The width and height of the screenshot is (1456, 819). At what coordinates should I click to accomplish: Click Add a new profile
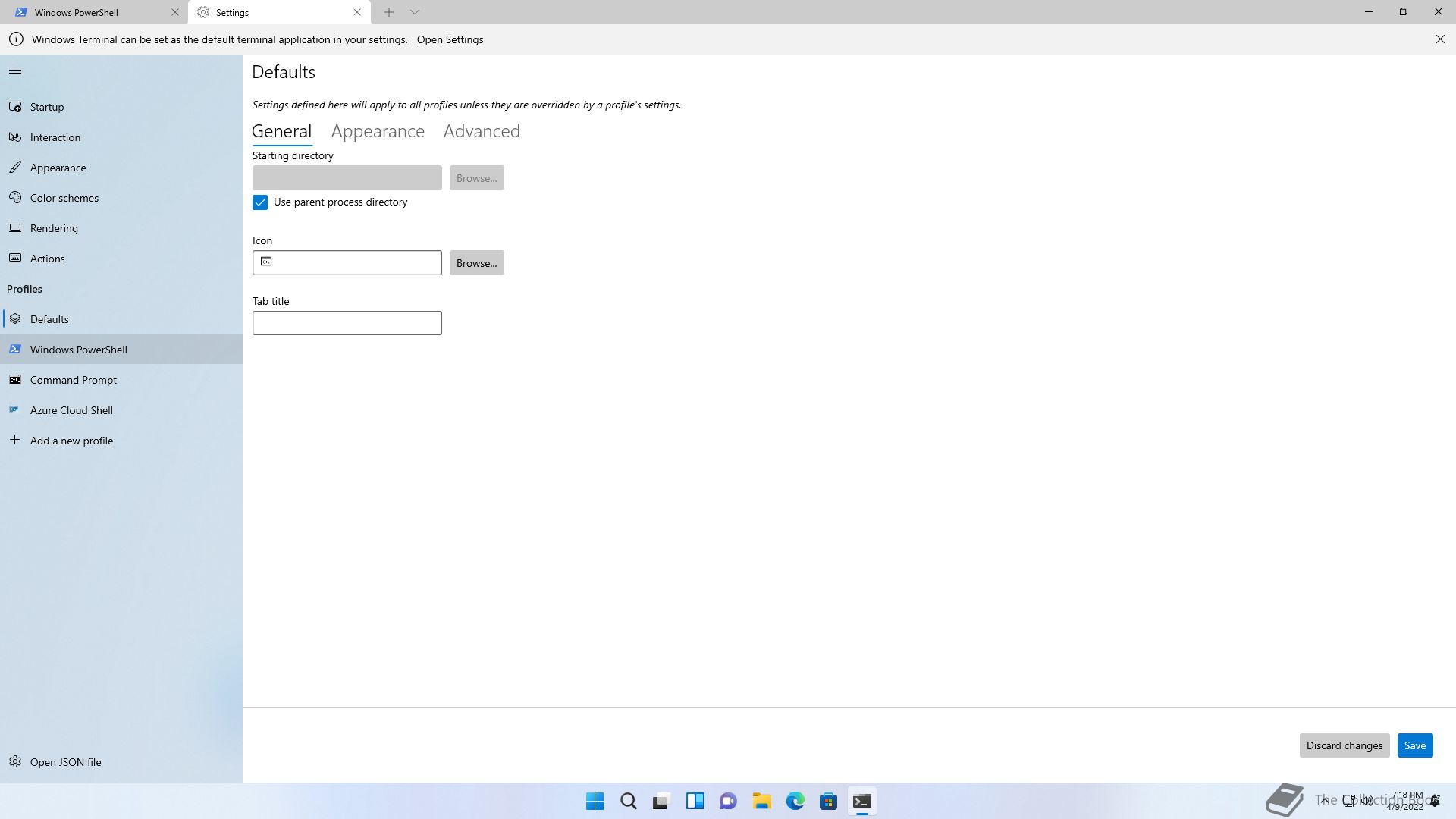[x=121, y=441]
